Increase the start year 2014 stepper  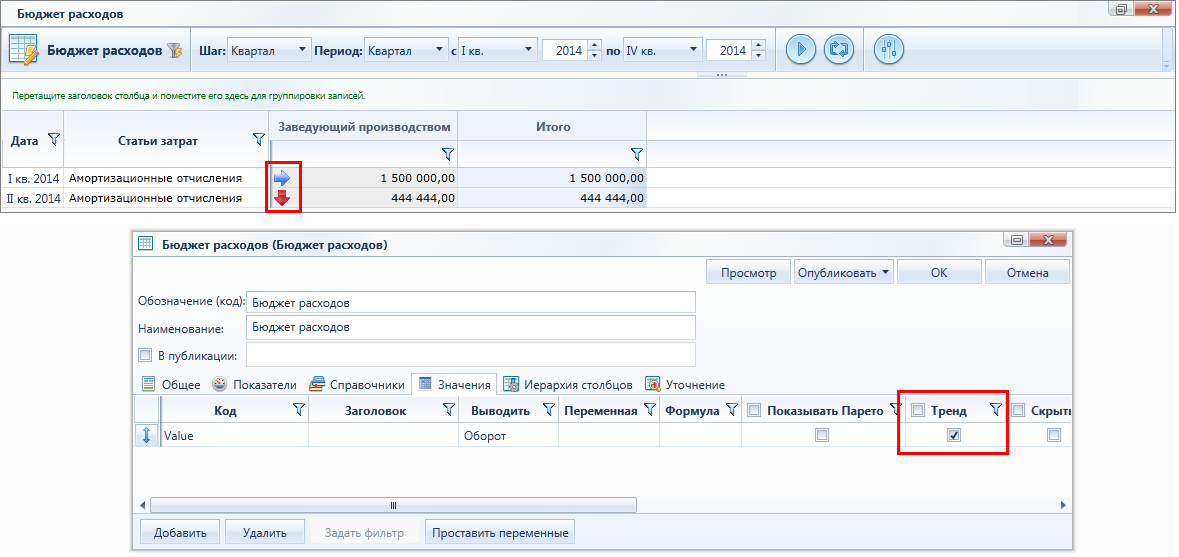click(595, 45)
